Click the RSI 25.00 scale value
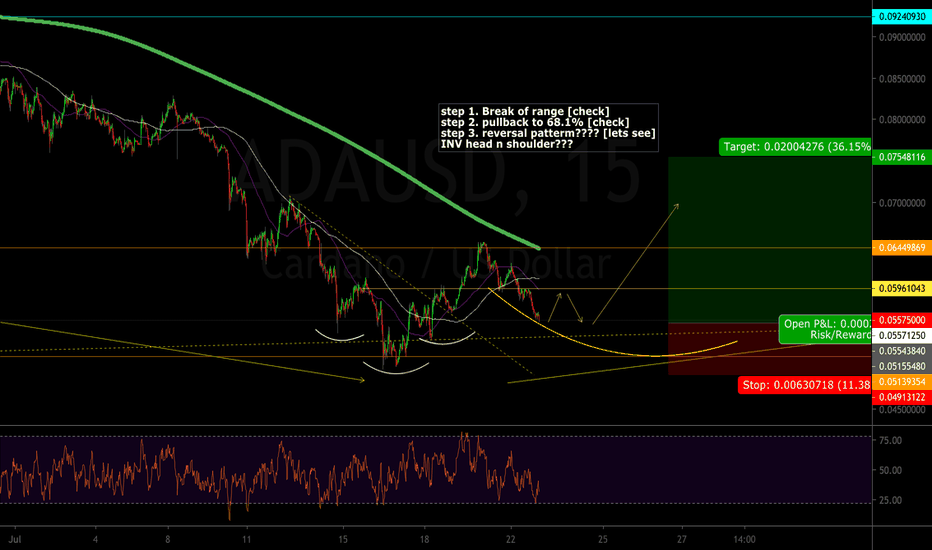This screenshot has width=932, height=550. pyautogui.click(x=890, y=500)
